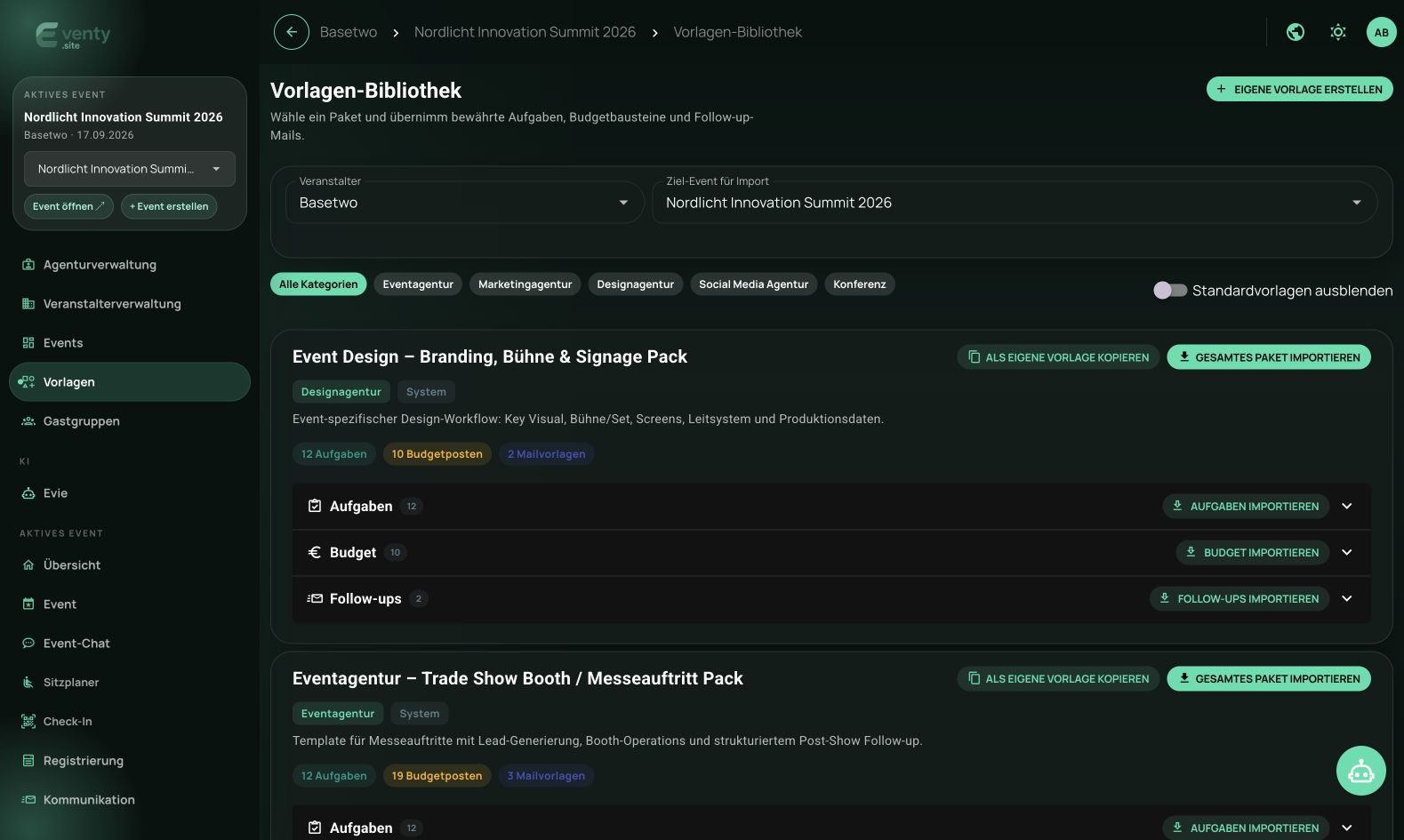The image size is (1404, 840).
Task: Open the Veranstalter dropdown
Action: 464,203
